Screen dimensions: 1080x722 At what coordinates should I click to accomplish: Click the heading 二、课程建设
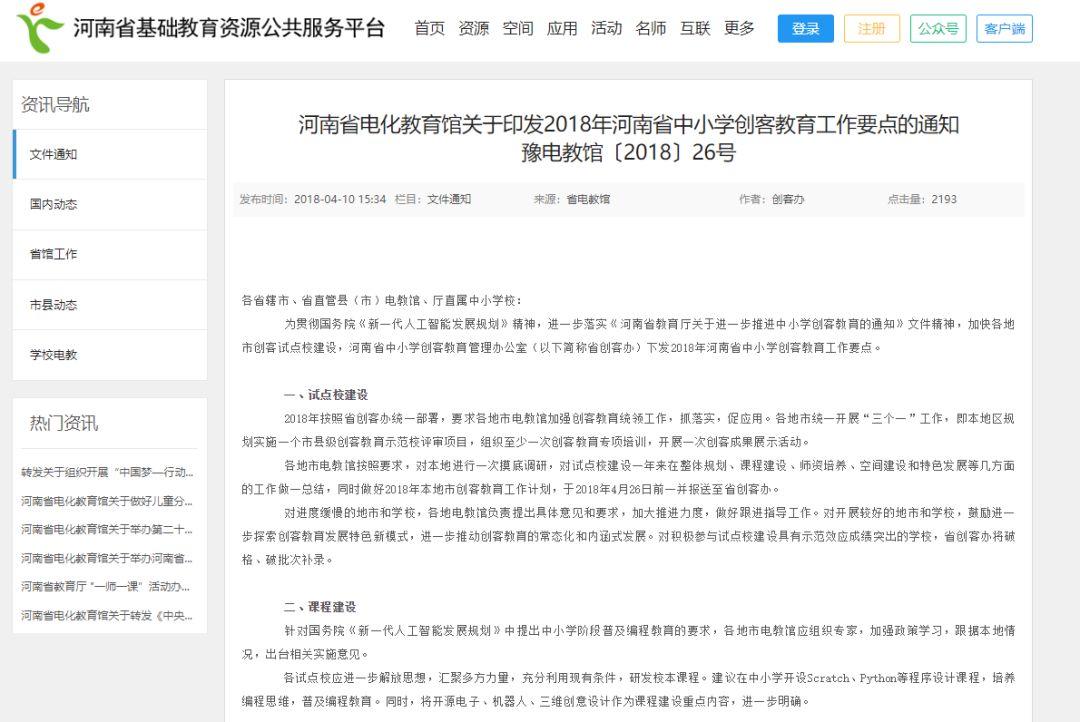[320, 607]
